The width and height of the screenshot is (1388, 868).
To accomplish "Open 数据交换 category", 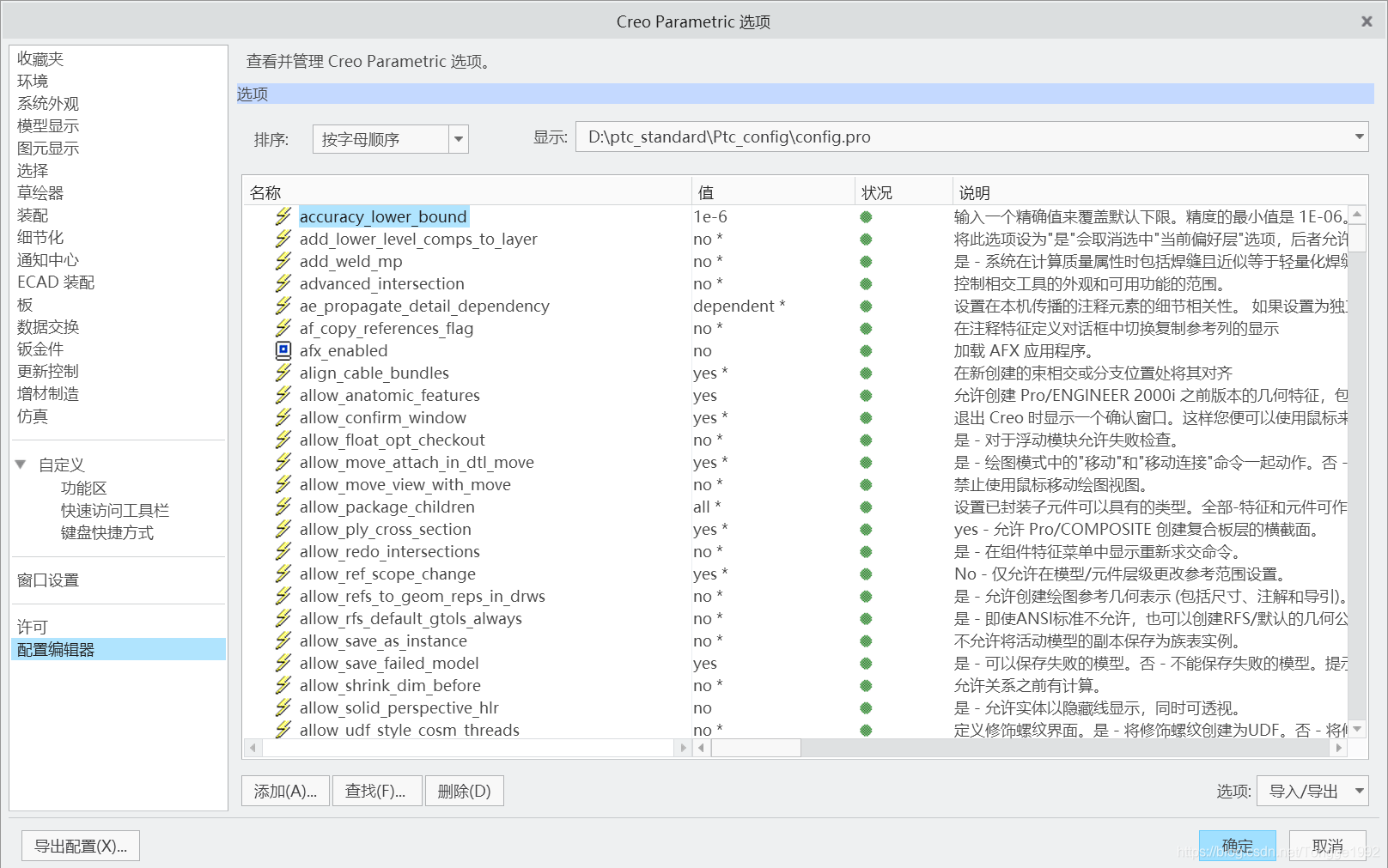I will pyautogui.click(x=48, y=326).
